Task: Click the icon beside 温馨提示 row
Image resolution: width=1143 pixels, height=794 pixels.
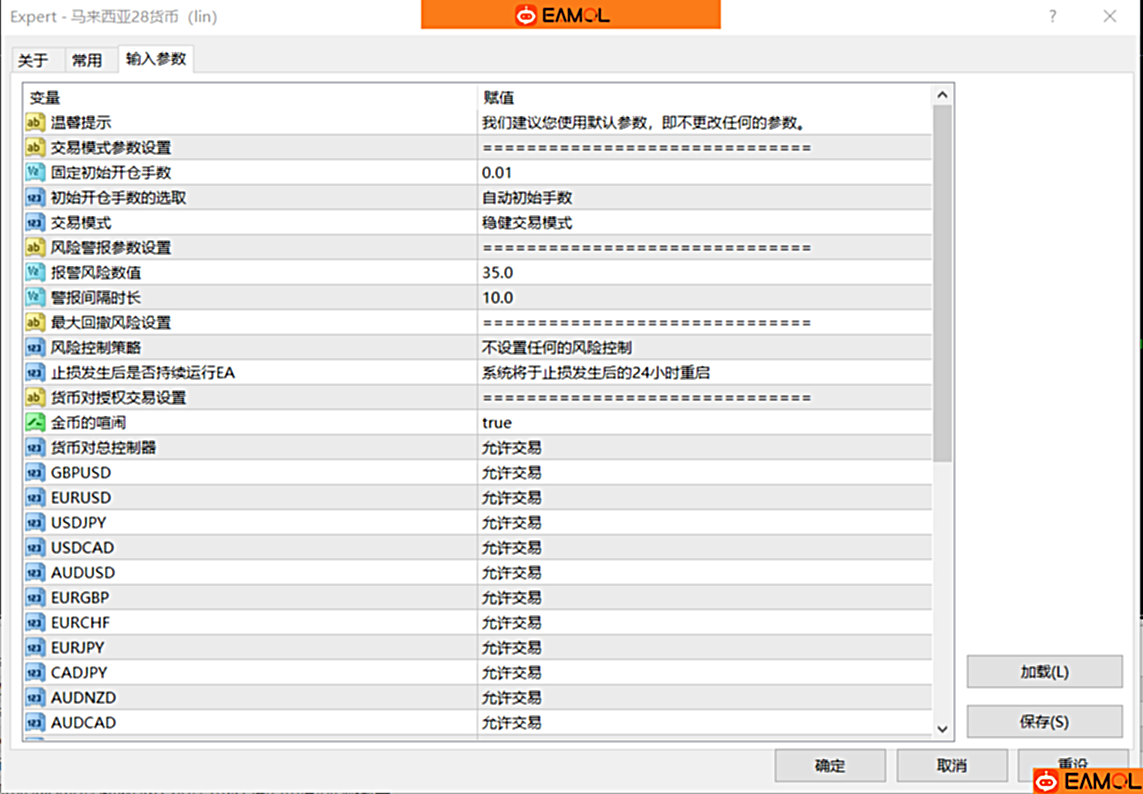Action: (35, 123)
